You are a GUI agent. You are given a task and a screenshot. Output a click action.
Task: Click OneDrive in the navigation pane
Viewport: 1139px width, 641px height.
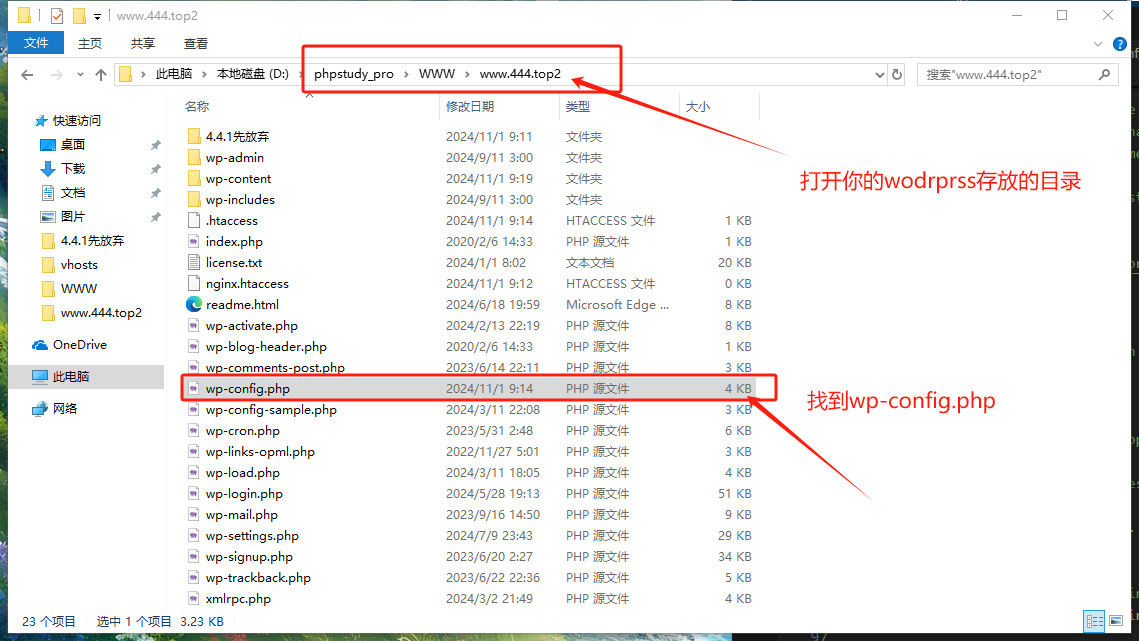pyautogui.click(x=79, y=345)
